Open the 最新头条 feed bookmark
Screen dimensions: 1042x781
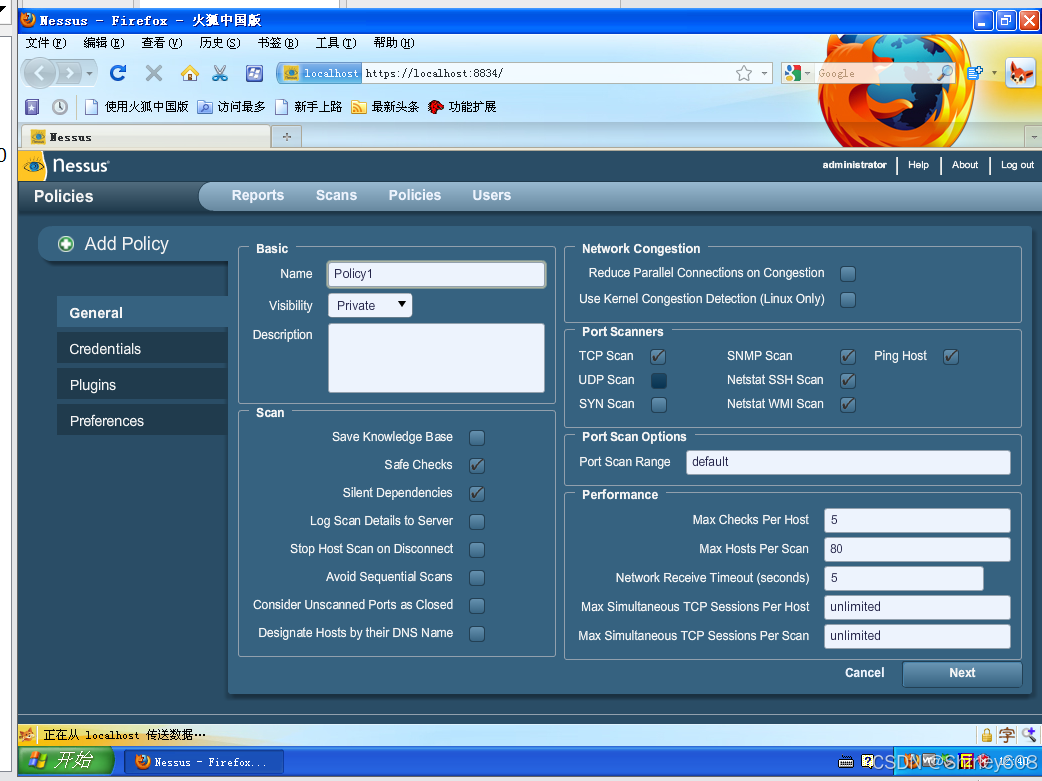[385, 106]
